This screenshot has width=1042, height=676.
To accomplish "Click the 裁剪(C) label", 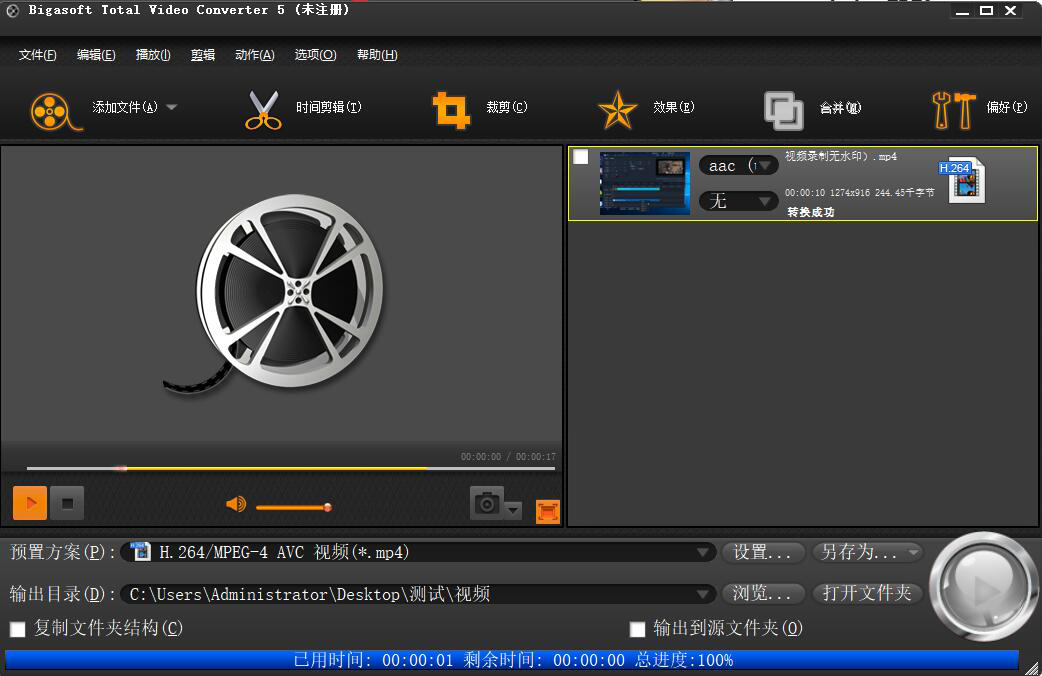I will coord(506,107).
